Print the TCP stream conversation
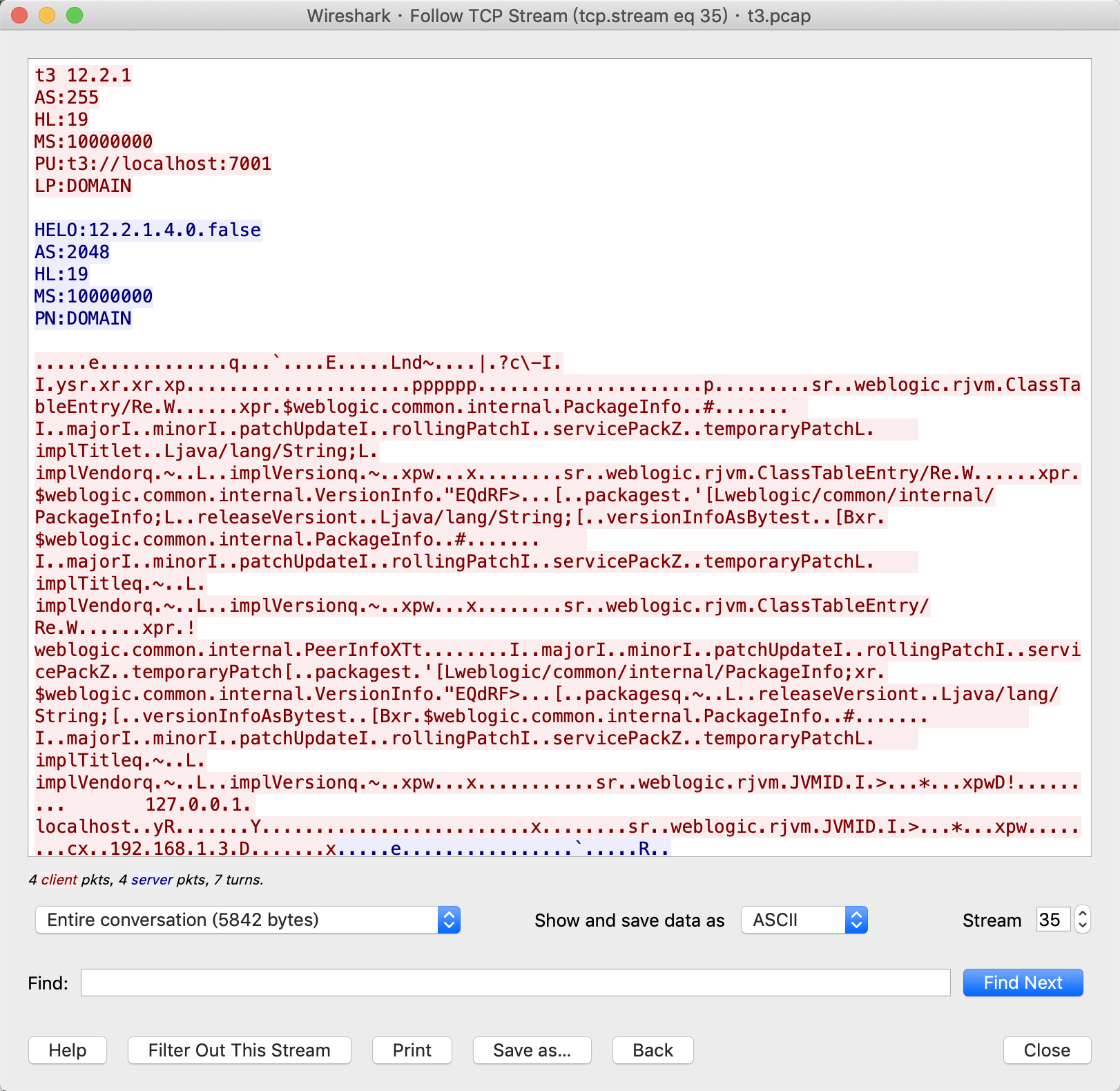This screenshot has width=1120, height=1091. coord(412,1050)
